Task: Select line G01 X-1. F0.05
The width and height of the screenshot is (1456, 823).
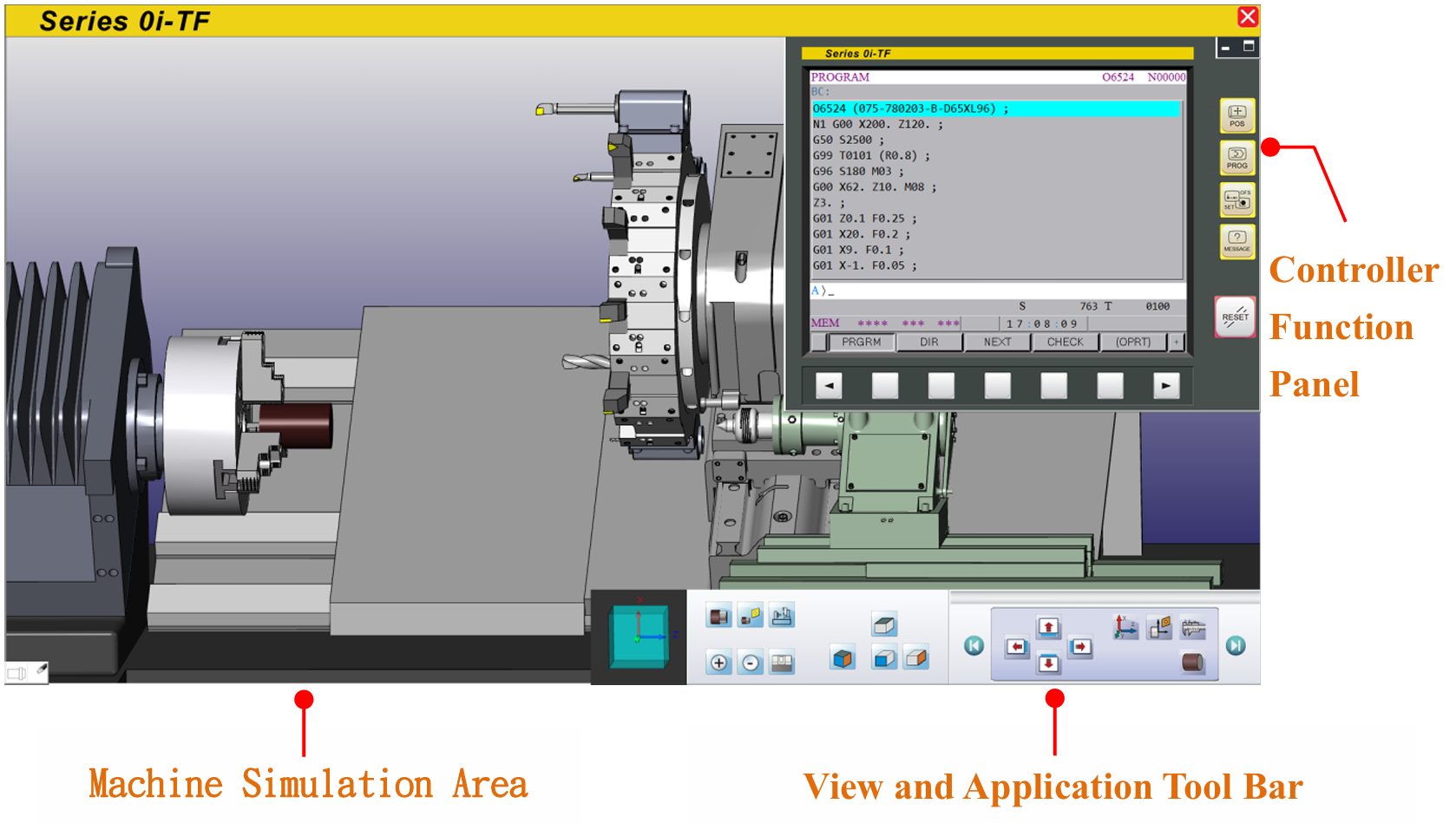Action: (x=864, y=265)
